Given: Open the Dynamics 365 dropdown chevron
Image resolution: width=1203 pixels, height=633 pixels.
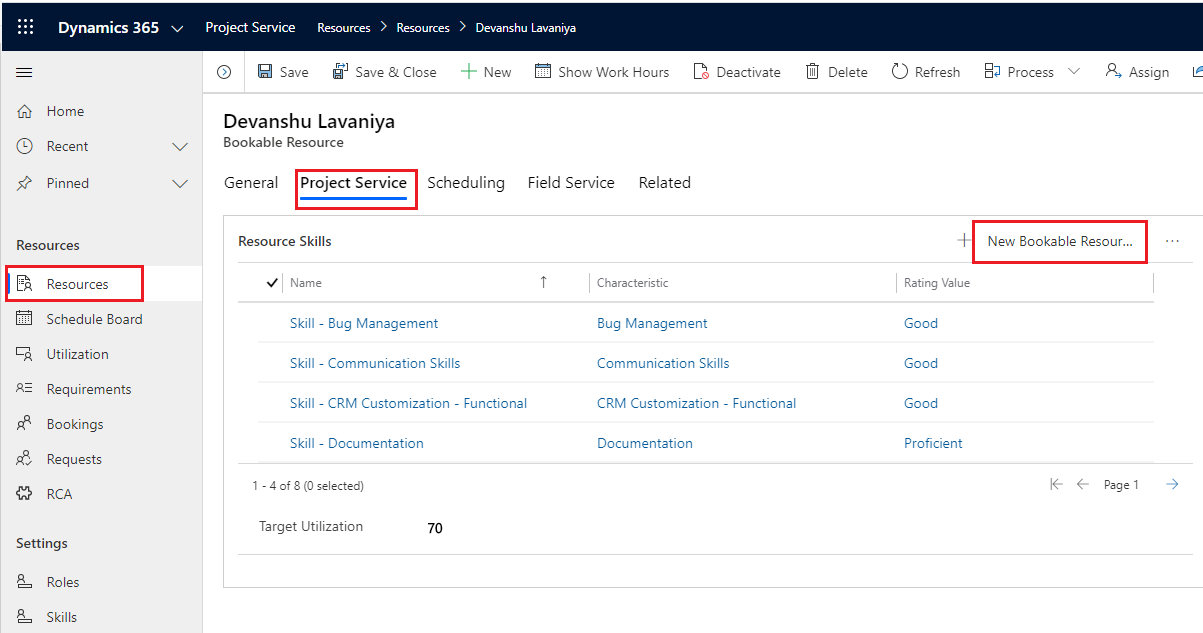Looking at the screenshot, I should click(178, 28).
